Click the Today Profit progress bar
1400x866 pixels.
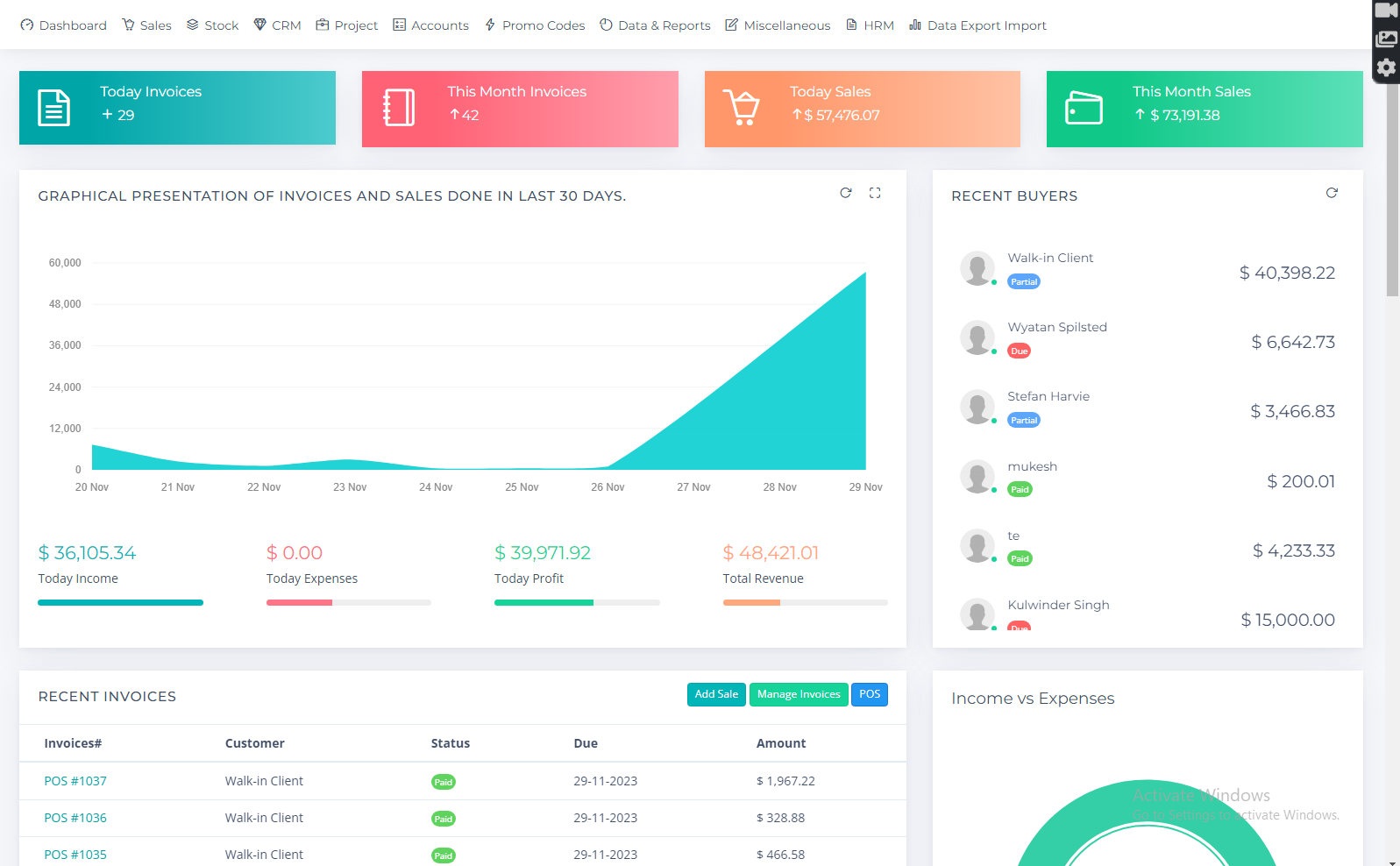[x=577, y=602]
